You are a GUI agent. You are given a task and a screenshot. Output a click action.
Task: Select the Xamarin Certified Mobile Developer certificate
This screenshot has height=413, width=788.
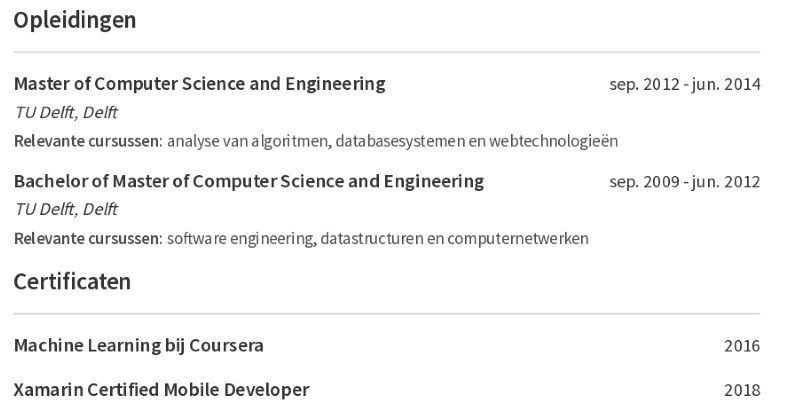click(x=161, y=390)
